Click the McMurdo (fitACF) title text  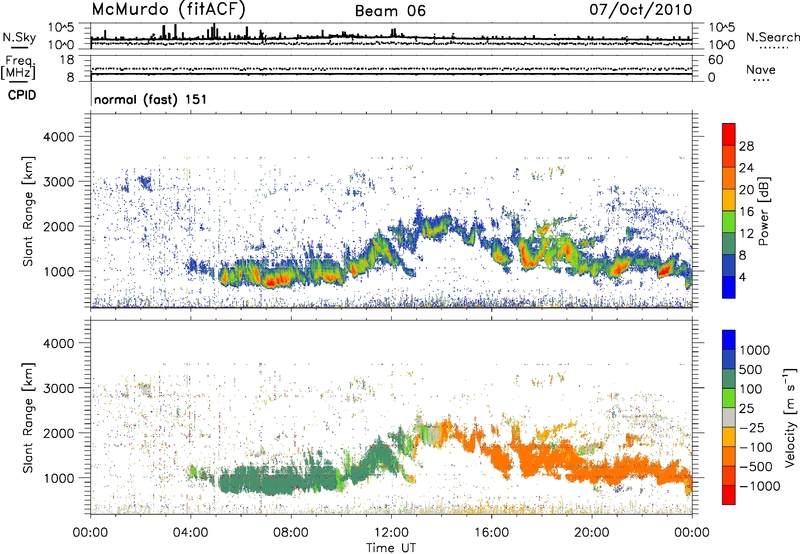click(169, 9)
